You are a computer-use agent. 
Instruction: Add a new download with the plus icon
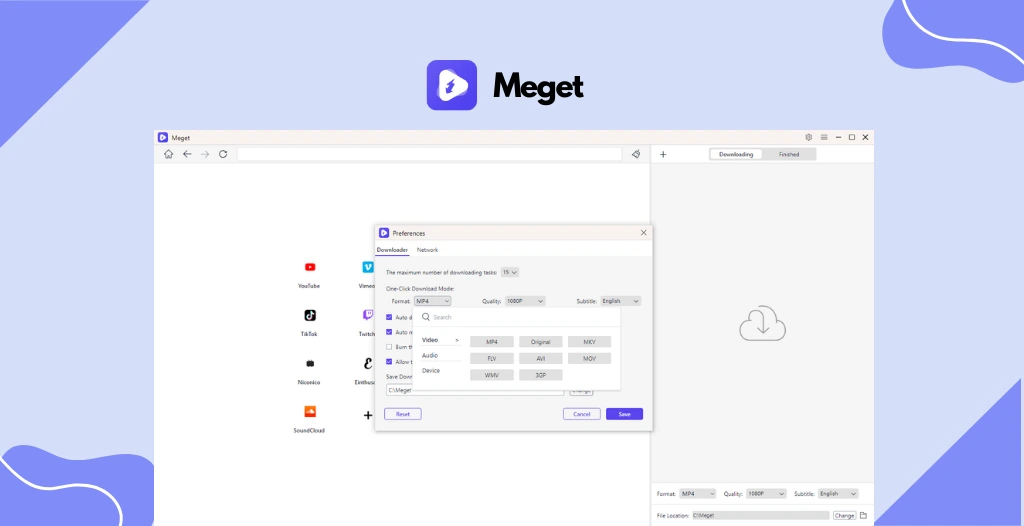663,154
